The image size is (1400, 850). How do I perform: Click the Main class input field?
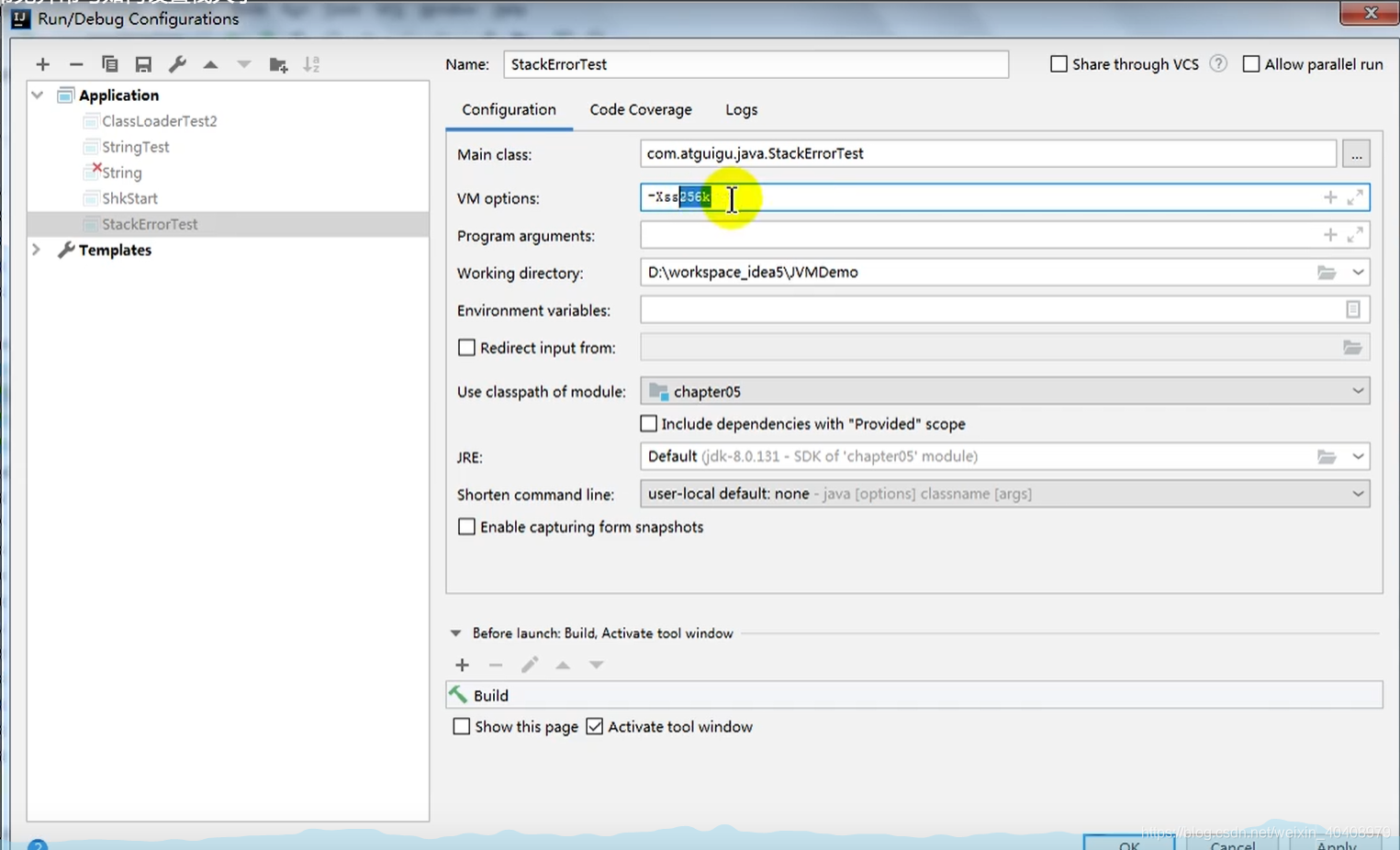[988, 154]
